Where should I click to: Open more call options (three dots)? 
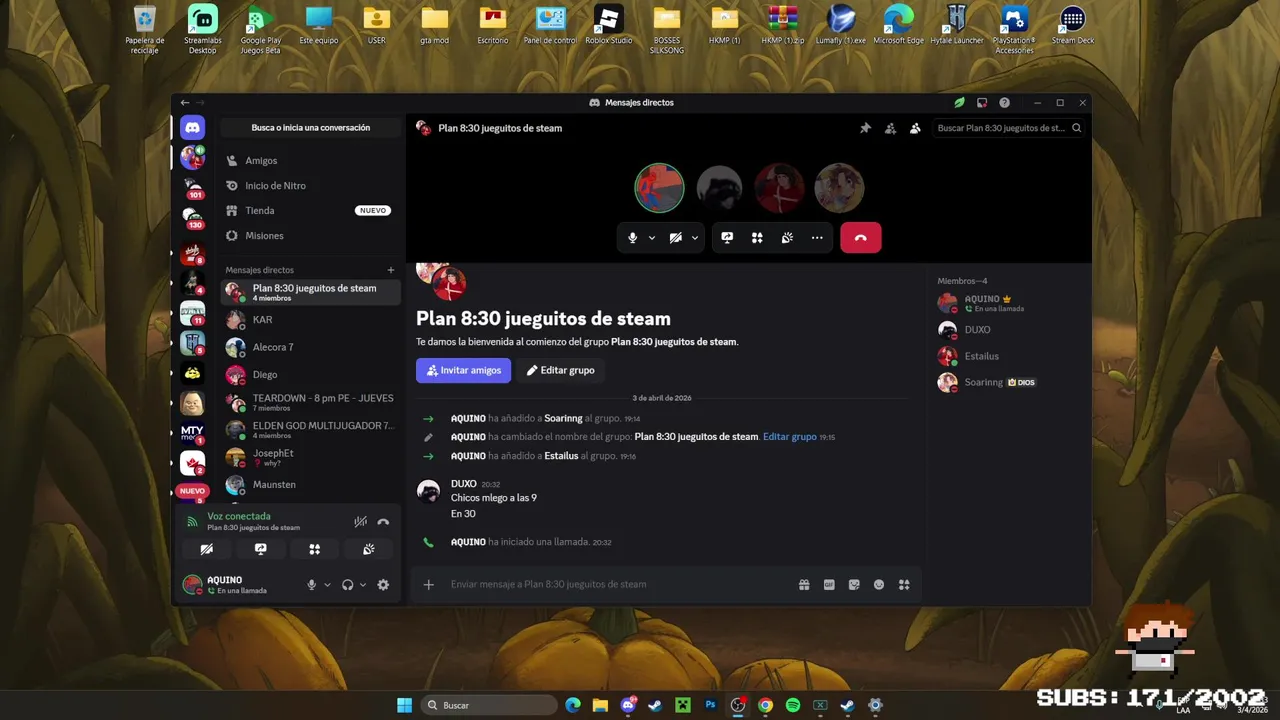click(x=817, y=237)
